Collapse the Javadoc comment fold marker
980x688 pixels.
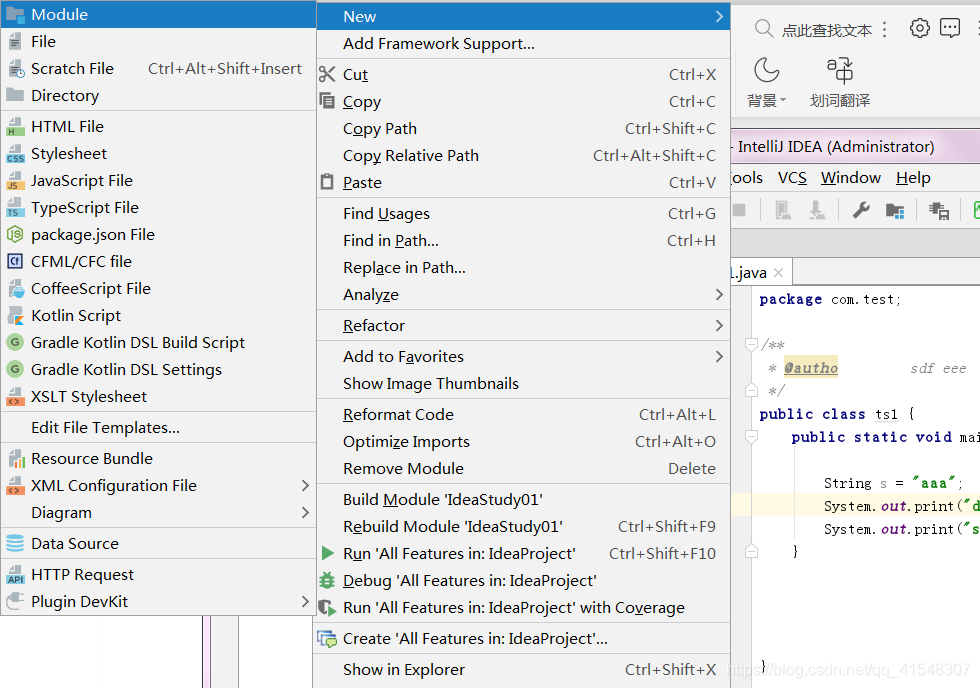[x=751, y=344]
